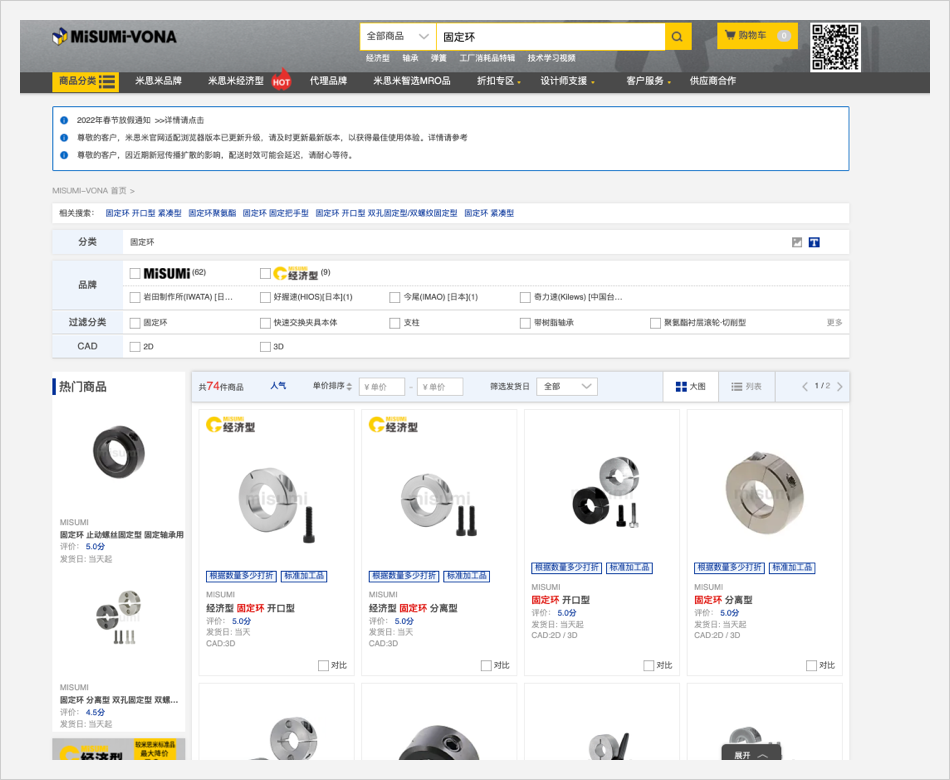
Task: Open the 代理品牌 menu item
Action: coord(328,81)
